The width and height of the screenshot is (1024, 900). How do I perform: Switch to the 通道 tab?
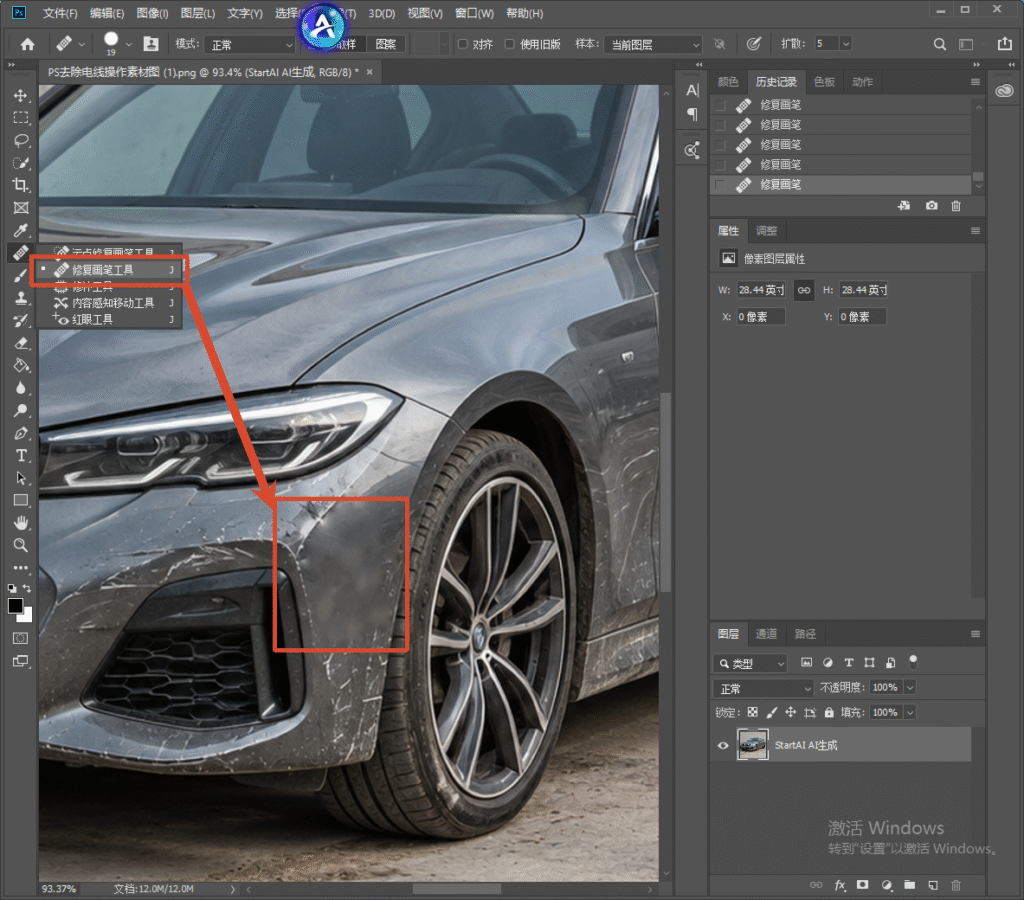click(766, 634)
